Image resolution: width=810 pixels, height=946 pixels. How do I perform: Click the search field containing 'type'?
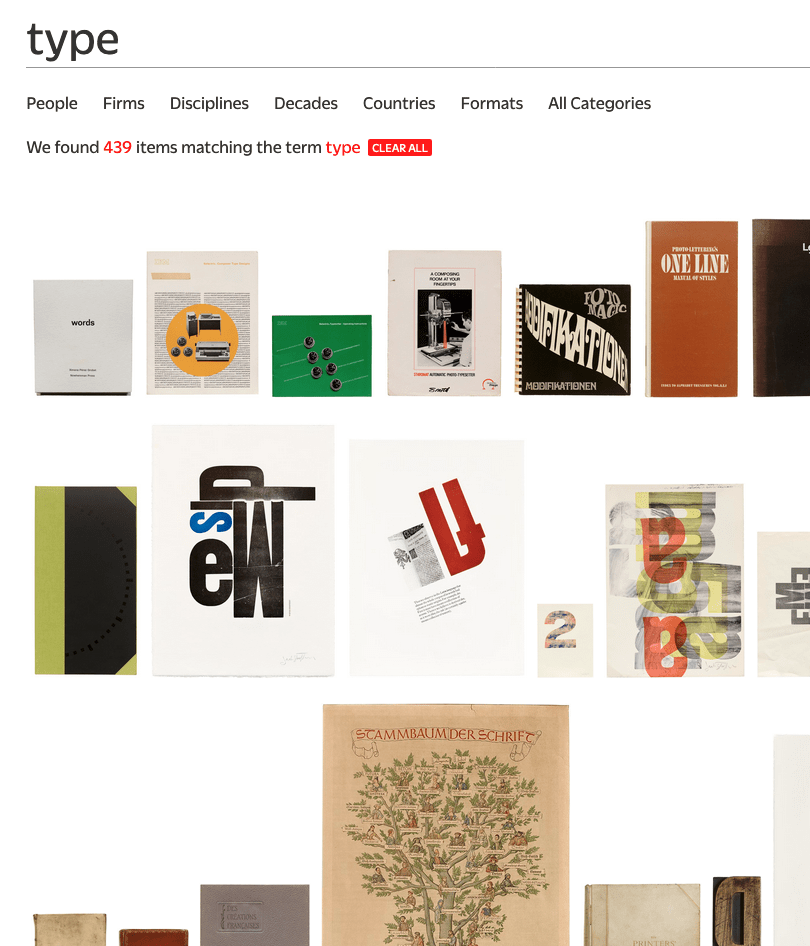pyautogui.click(x=417, y=40)
